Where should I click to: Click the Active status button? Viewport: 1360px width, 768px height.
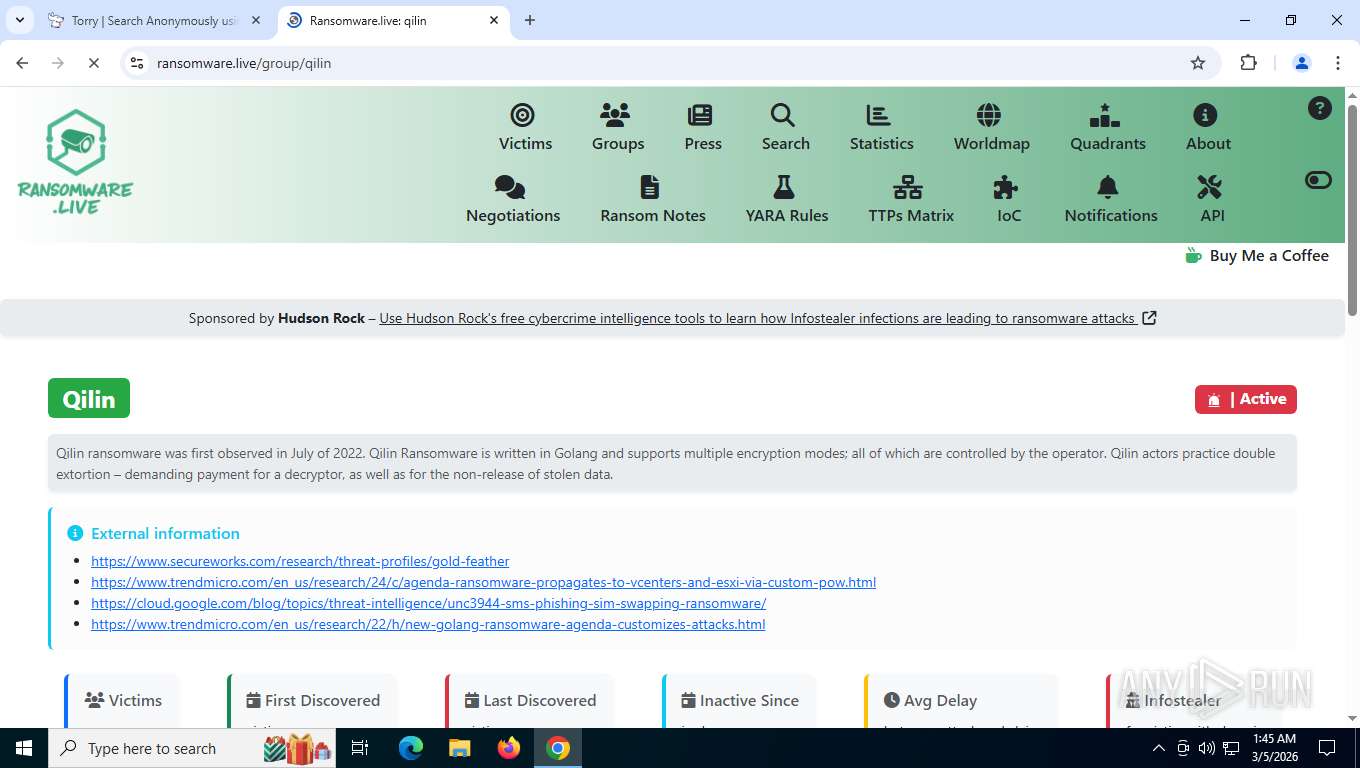coord(1246,399)
